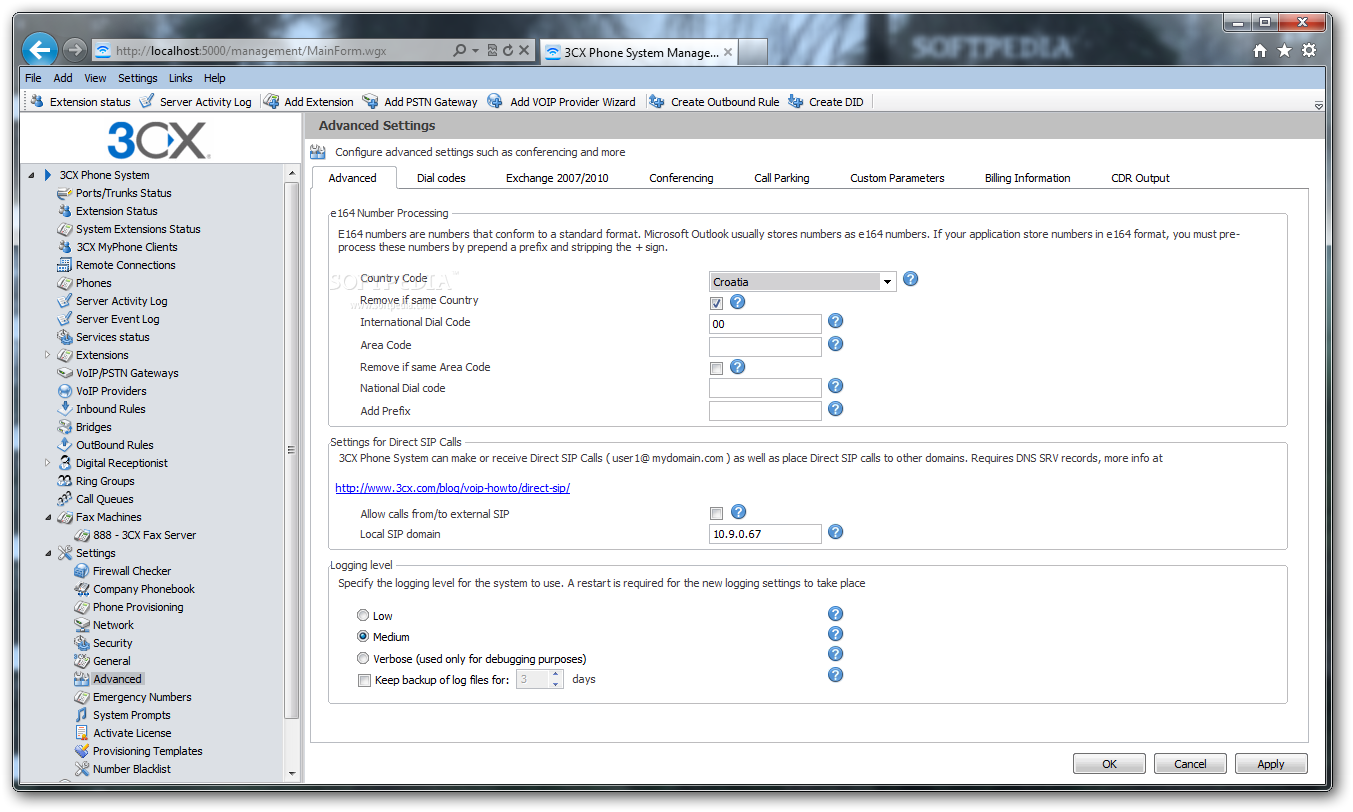
Task: Collapse the Fax Machines tree node
Action: 48,517
